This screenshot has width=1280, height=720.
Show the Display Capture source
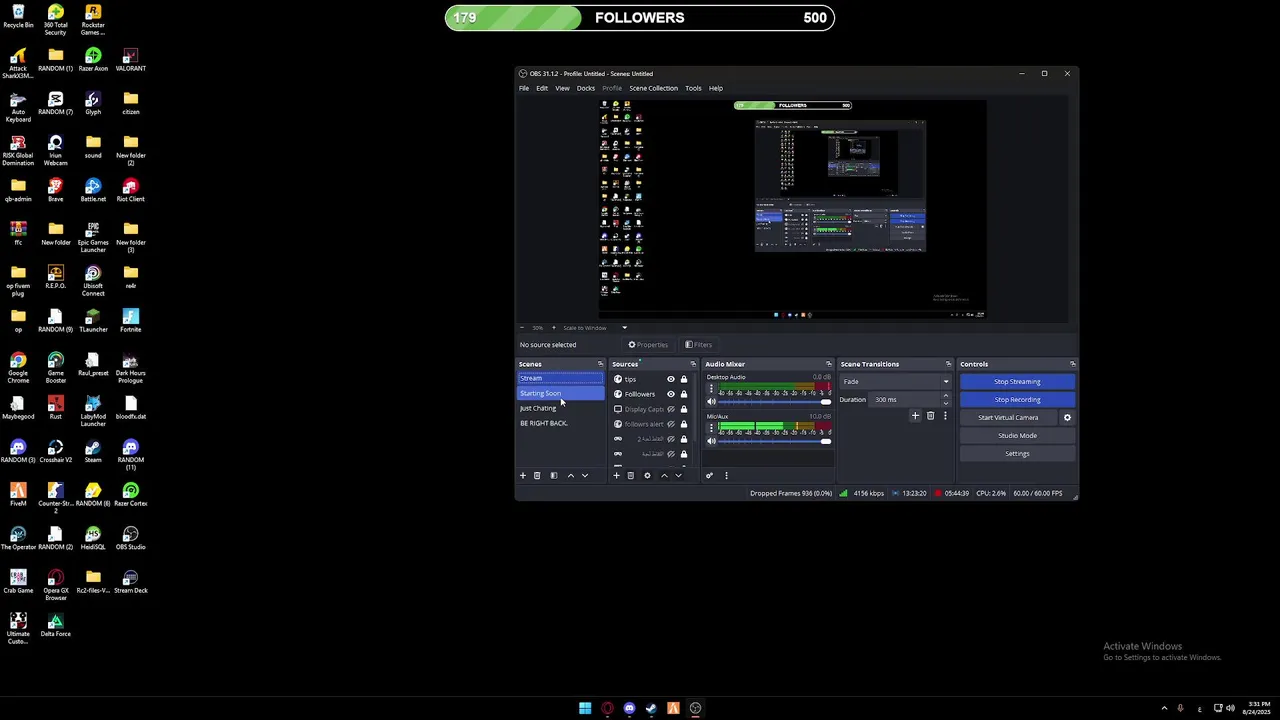pyautogui.click(x=671, y=409)
